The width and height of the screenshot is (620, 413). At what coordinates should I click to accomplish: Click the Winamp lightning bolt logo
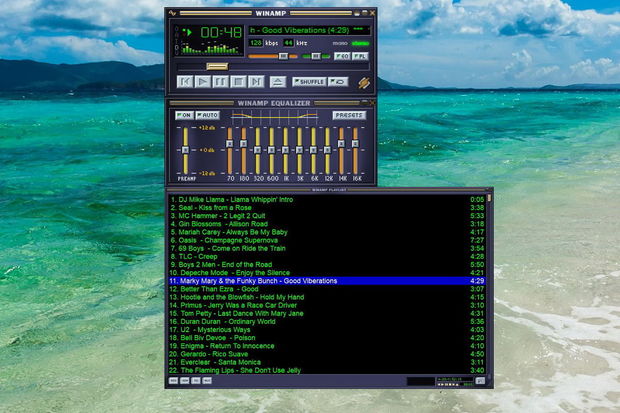(x=364, y=83)
